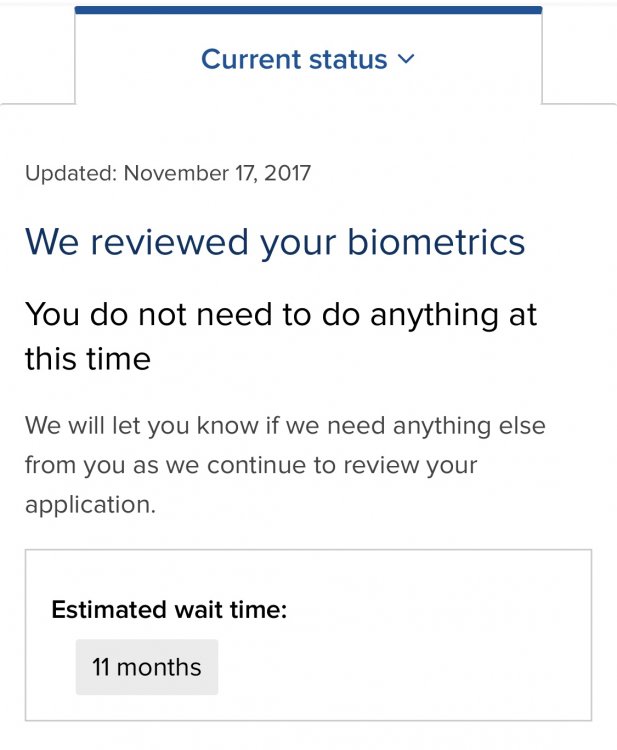Click the 'Updated:' label text
617x750 pixels.
coord(71,173)
